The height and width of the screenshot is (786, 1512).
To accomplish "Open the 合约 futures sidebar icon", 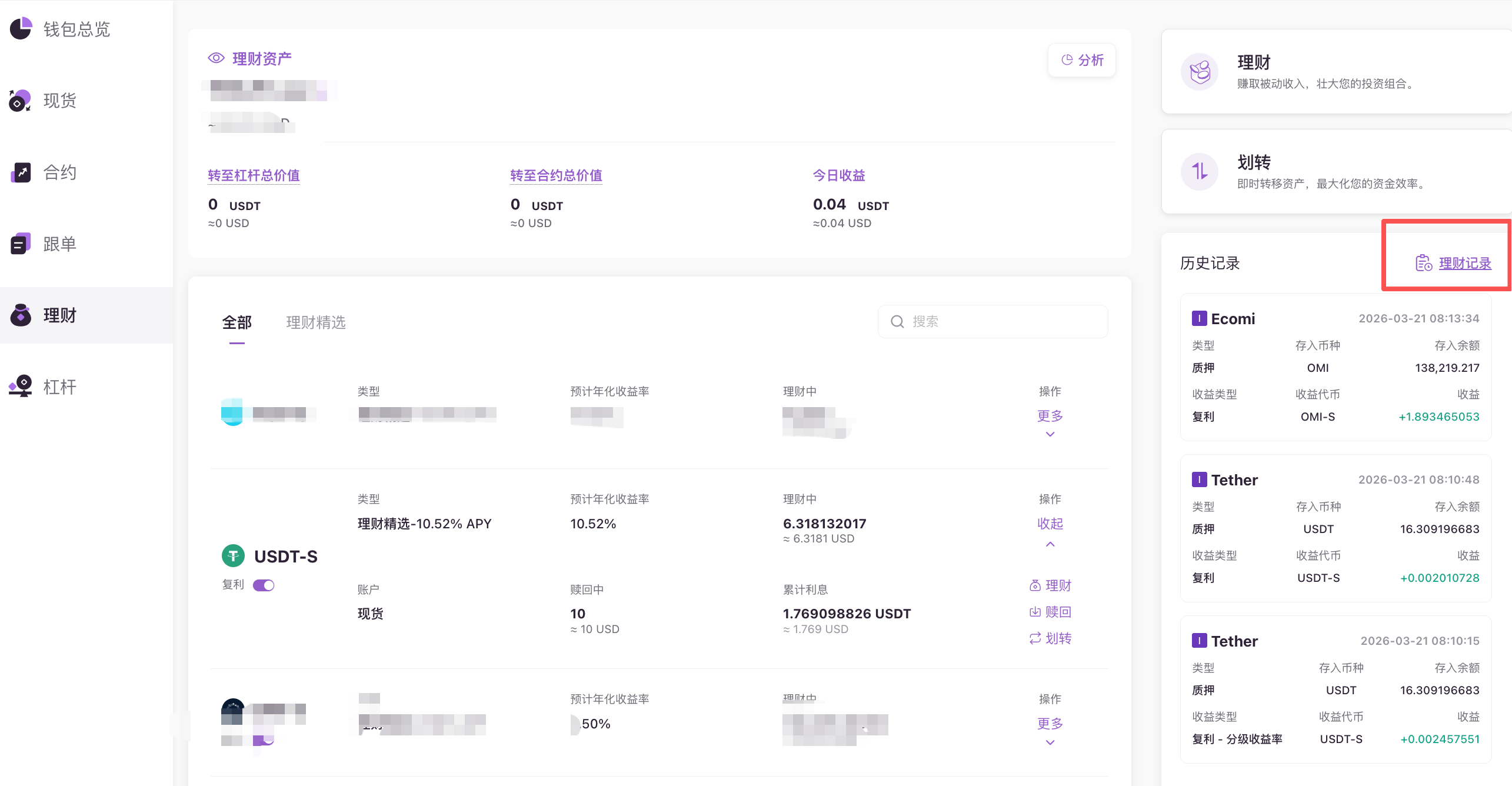I will click(x=21, y=172).
